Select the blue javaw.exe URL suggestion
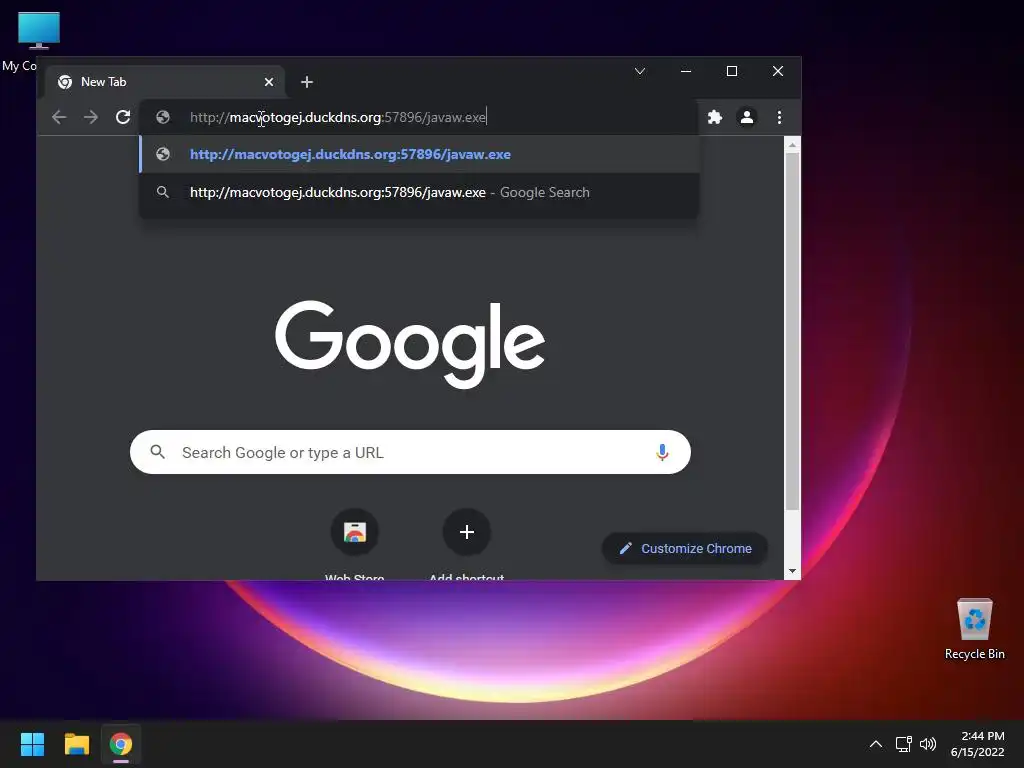 click(x=419, y=154)
